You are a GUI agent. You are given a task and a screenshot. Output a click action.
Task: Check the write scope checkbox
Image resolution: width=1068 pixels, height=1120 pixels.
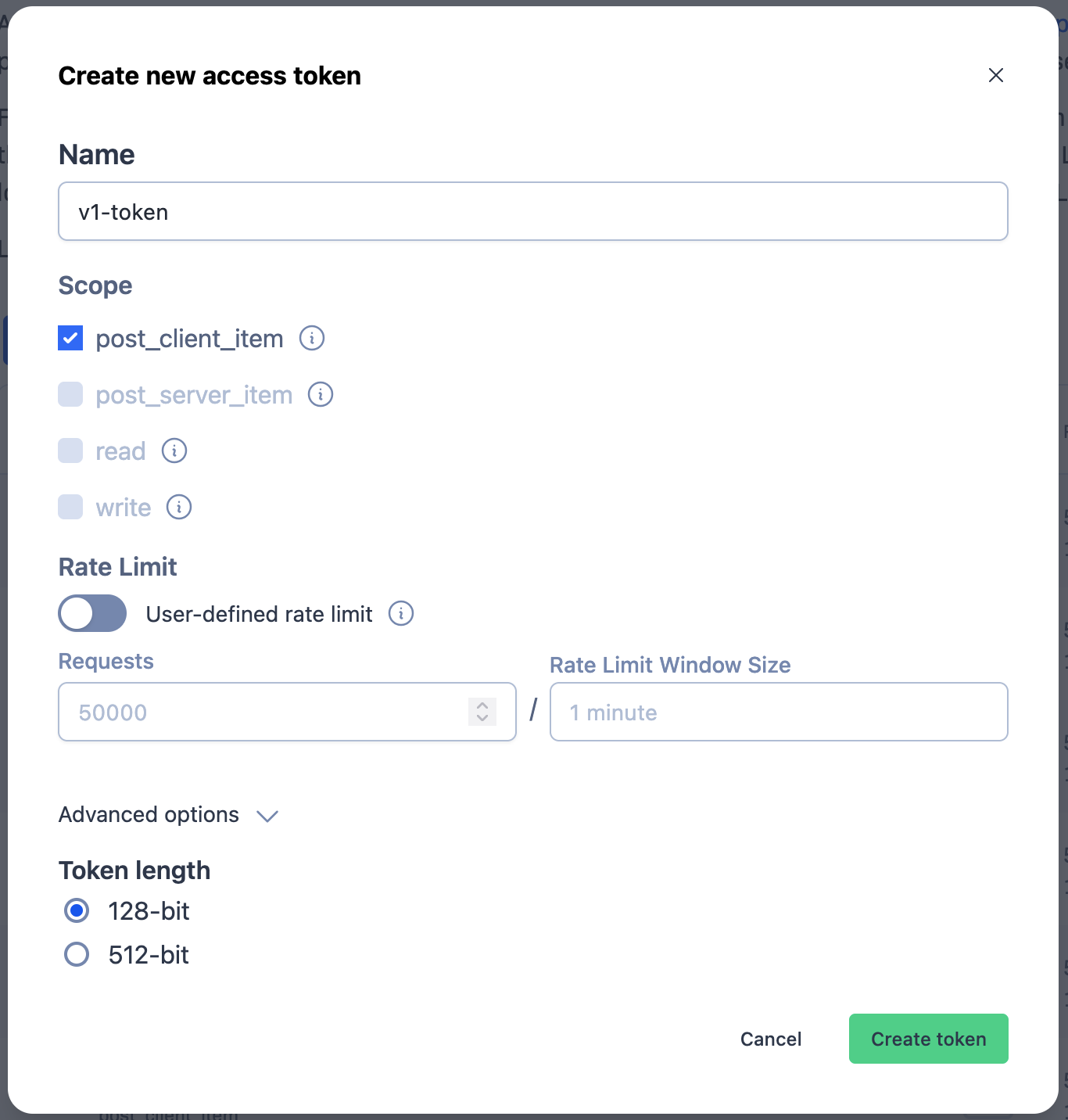click(70, 508)
